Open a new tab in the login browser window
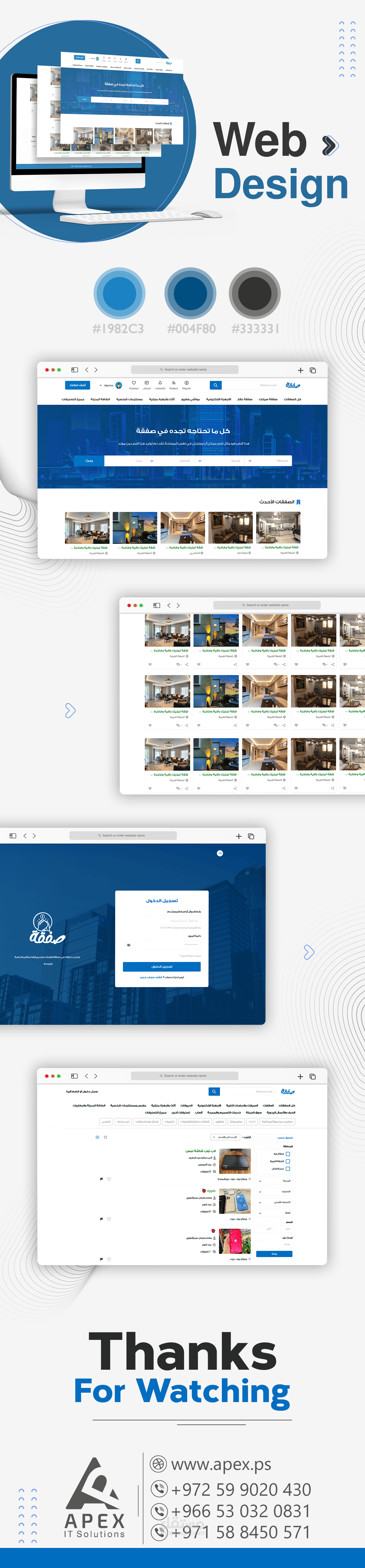 pyautogui.click(x=239, y=836)
